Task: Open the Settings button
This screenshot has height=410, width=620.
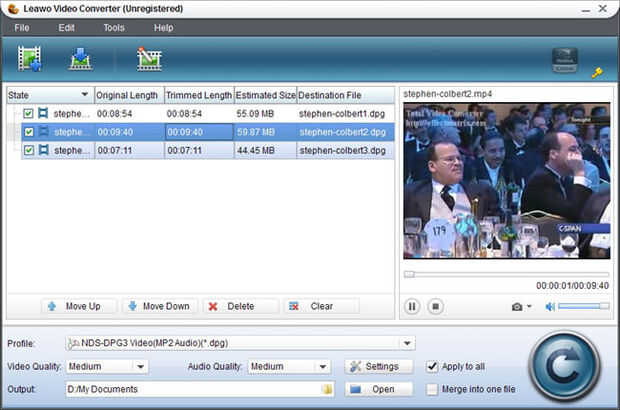Action: pos(379,367)
